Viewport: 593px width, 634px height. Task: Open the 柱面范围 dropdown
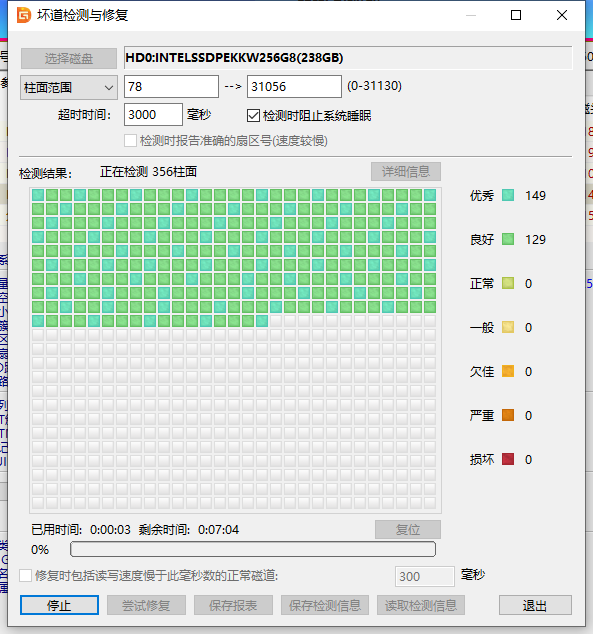[69, 87]
